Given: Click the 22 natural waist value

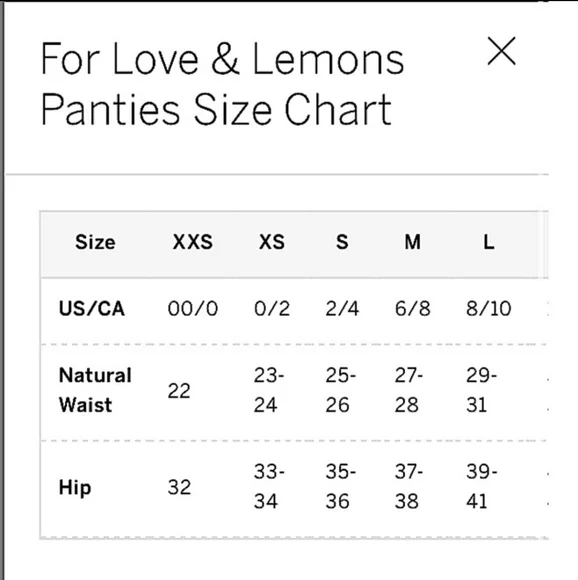Looking at the screenshot, I should click(x=179, y=391).
